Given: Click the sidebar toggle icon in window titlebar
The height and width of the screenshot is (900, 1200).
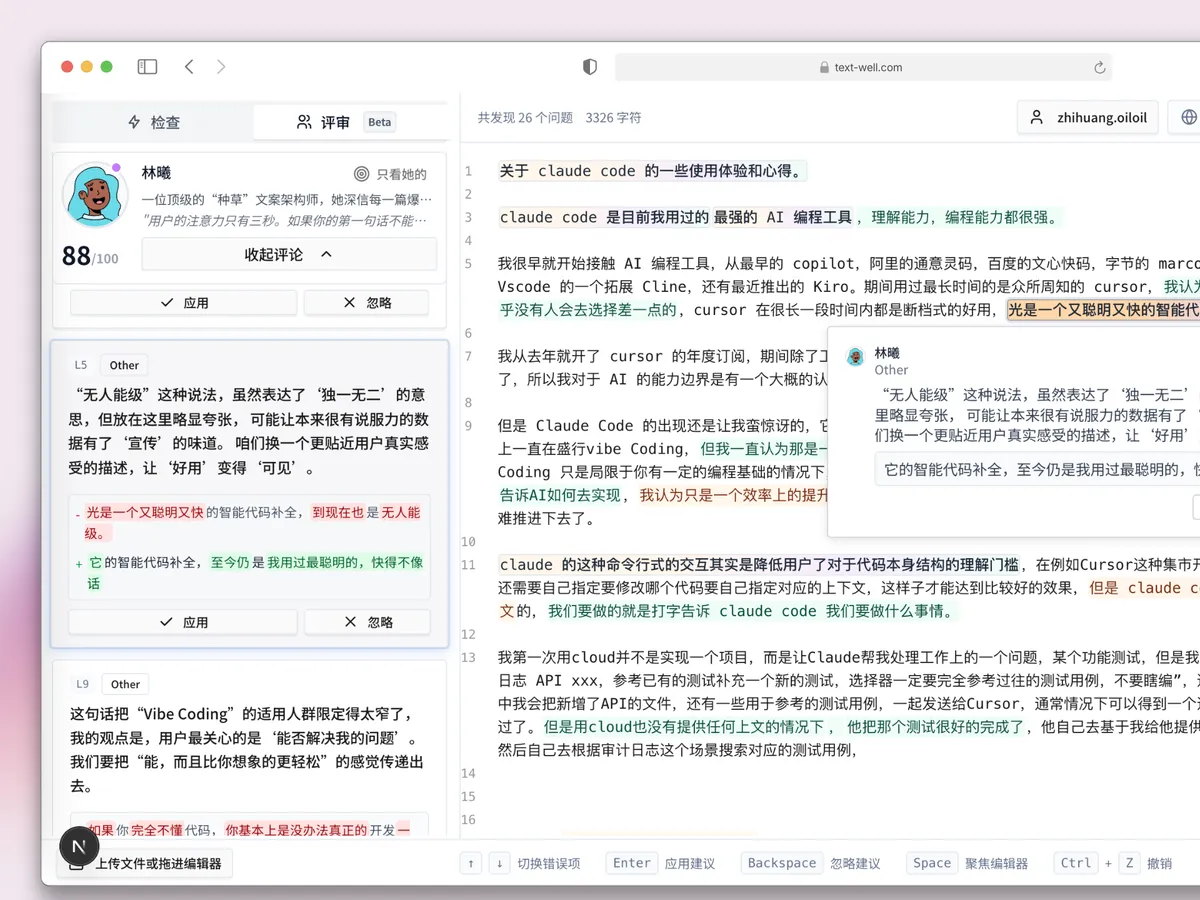Looking at the screenshot, I should pyautogui.click(x=147, y=66).
